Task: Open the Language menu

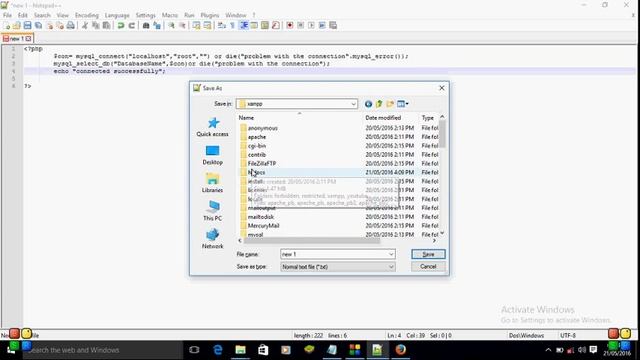Action: [117, 15]
